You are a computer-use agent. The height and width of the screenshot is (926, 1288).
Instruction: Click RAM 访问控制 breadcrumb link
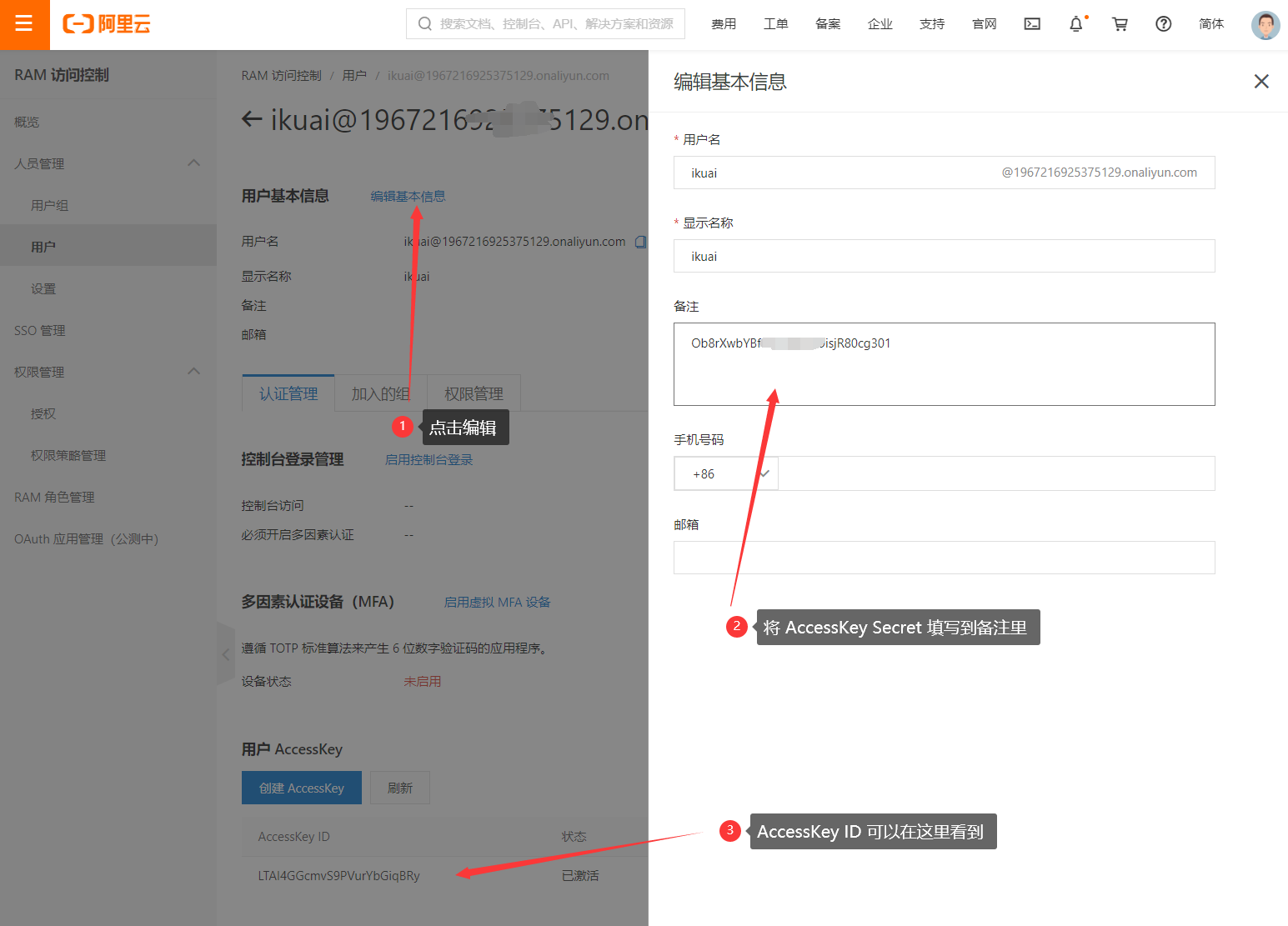[281, 76]
